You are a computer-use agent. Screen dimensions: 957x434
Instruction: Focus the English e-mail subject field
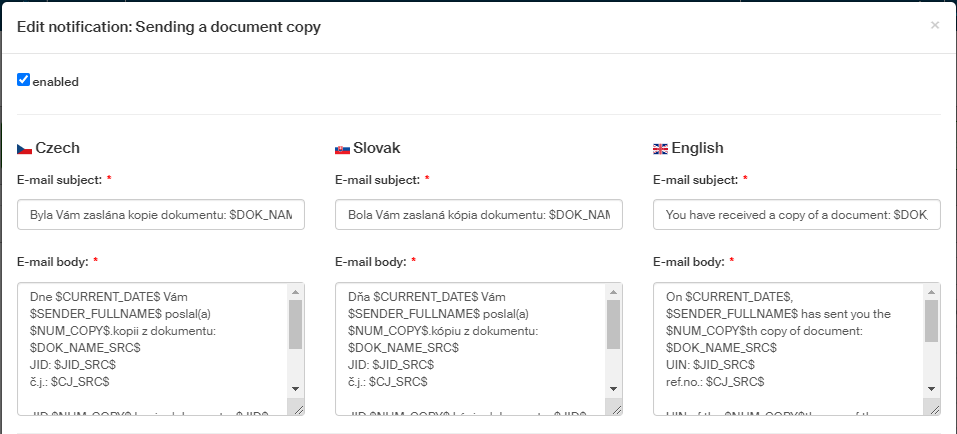tap(796, 215)
